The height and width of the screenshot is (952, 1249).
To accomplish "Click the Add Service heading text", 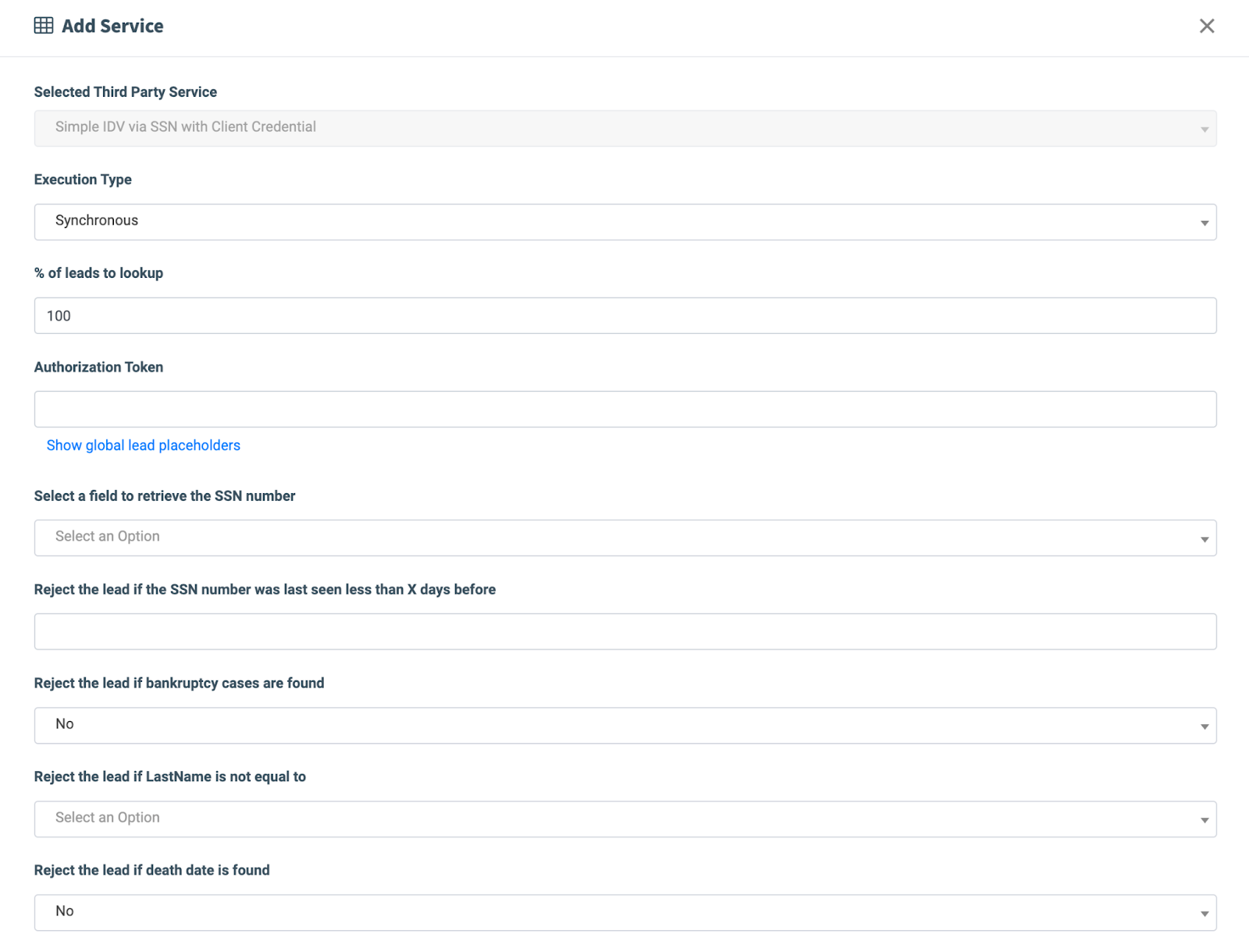I will (112, 27).
